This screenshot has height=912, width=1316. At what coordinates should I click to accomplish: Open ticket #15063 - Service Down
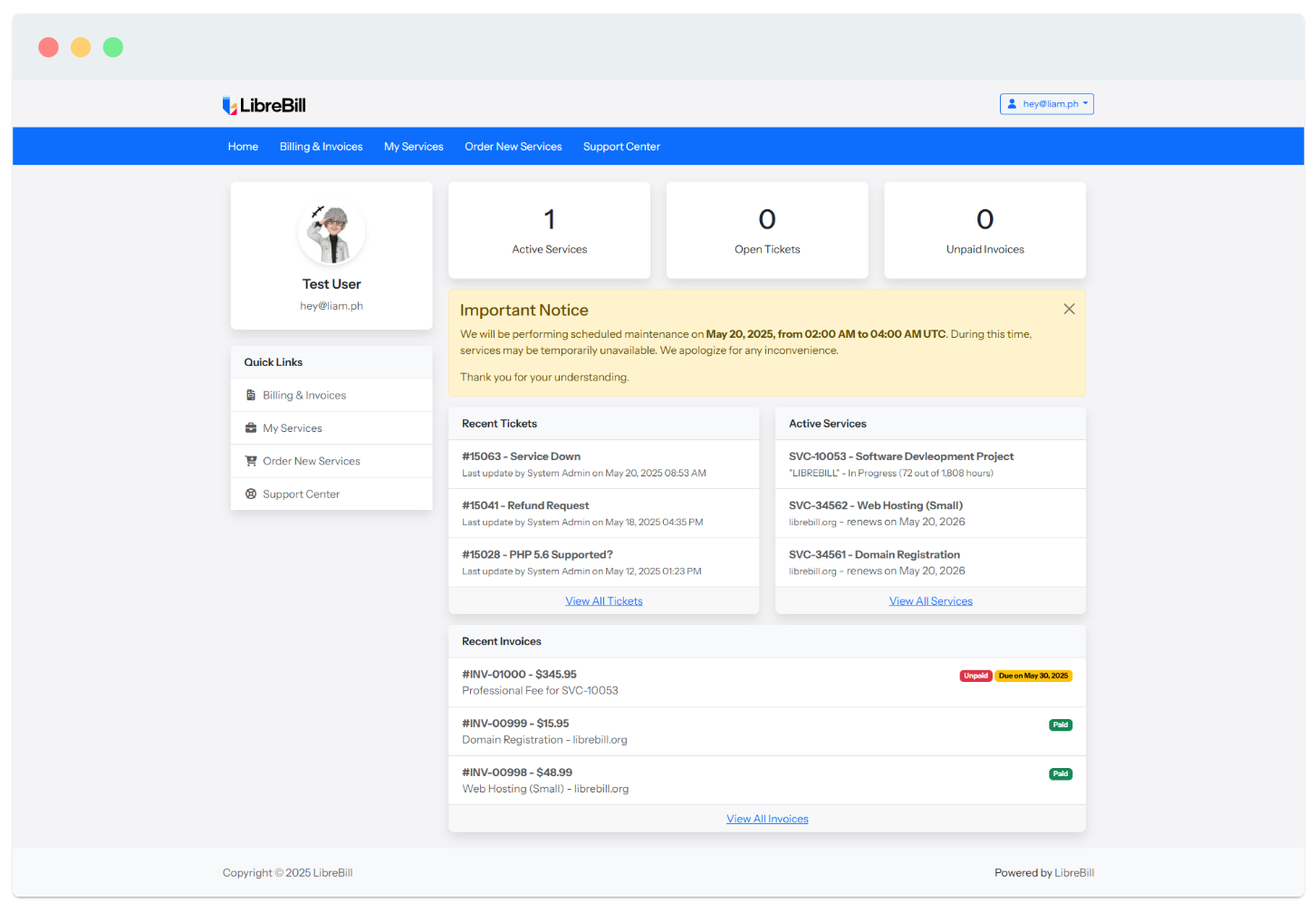tap(604, 465)
